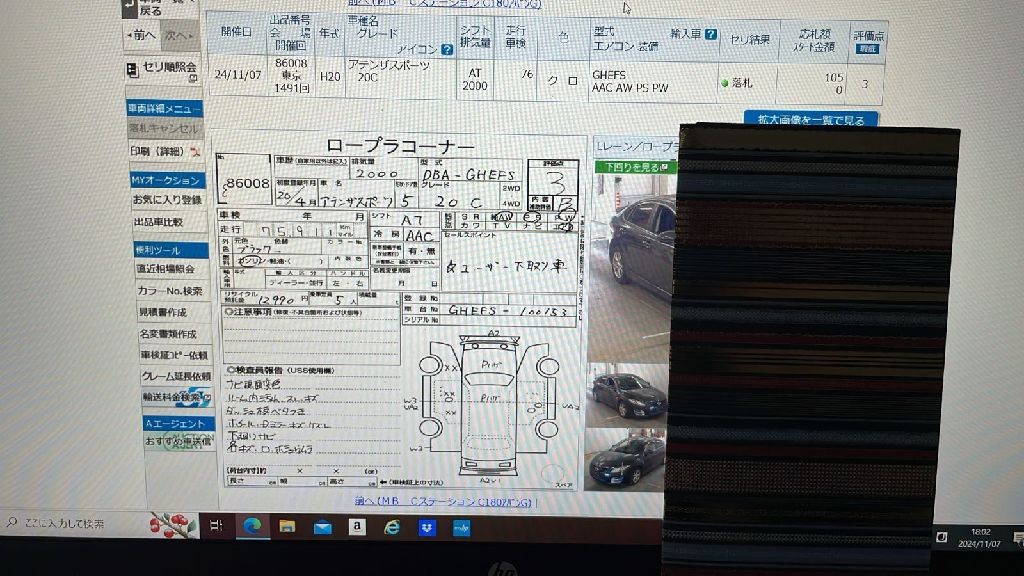Image resolution: width=1024 pixels, height=576 pixels.
Task: Click the auction inspection sheet image
Action: 402,312
